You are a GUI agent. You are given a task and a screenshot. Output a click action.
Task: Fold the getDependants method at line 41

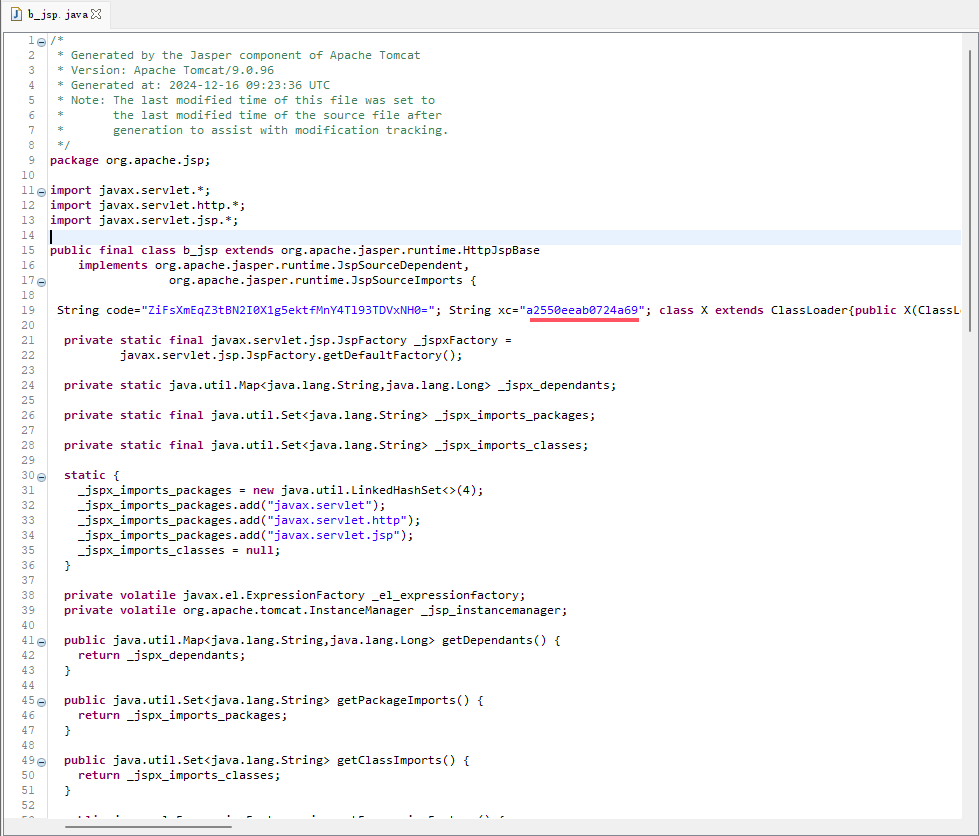coord(41,641)
